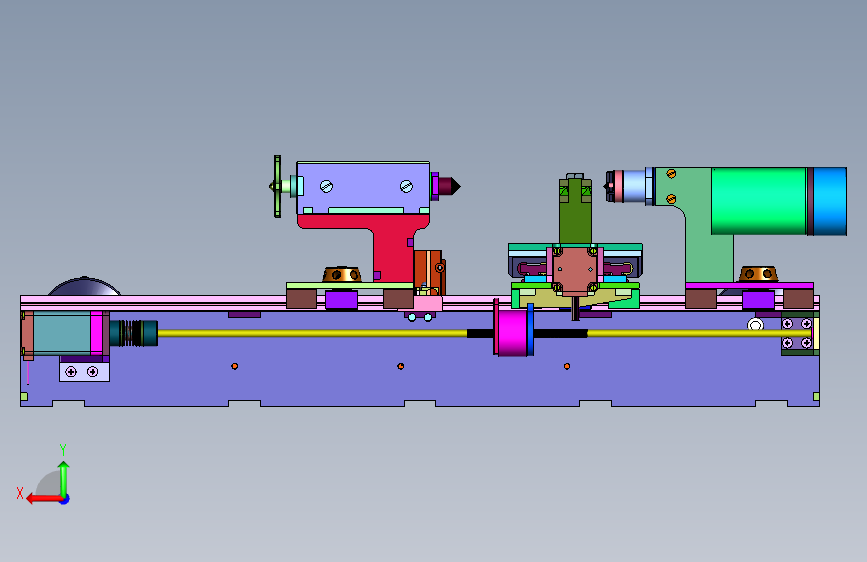The width and height of the screenshot is (867, 562).
Task: Pick the white mounting bracket under the stepper
Action: point(85,372)
